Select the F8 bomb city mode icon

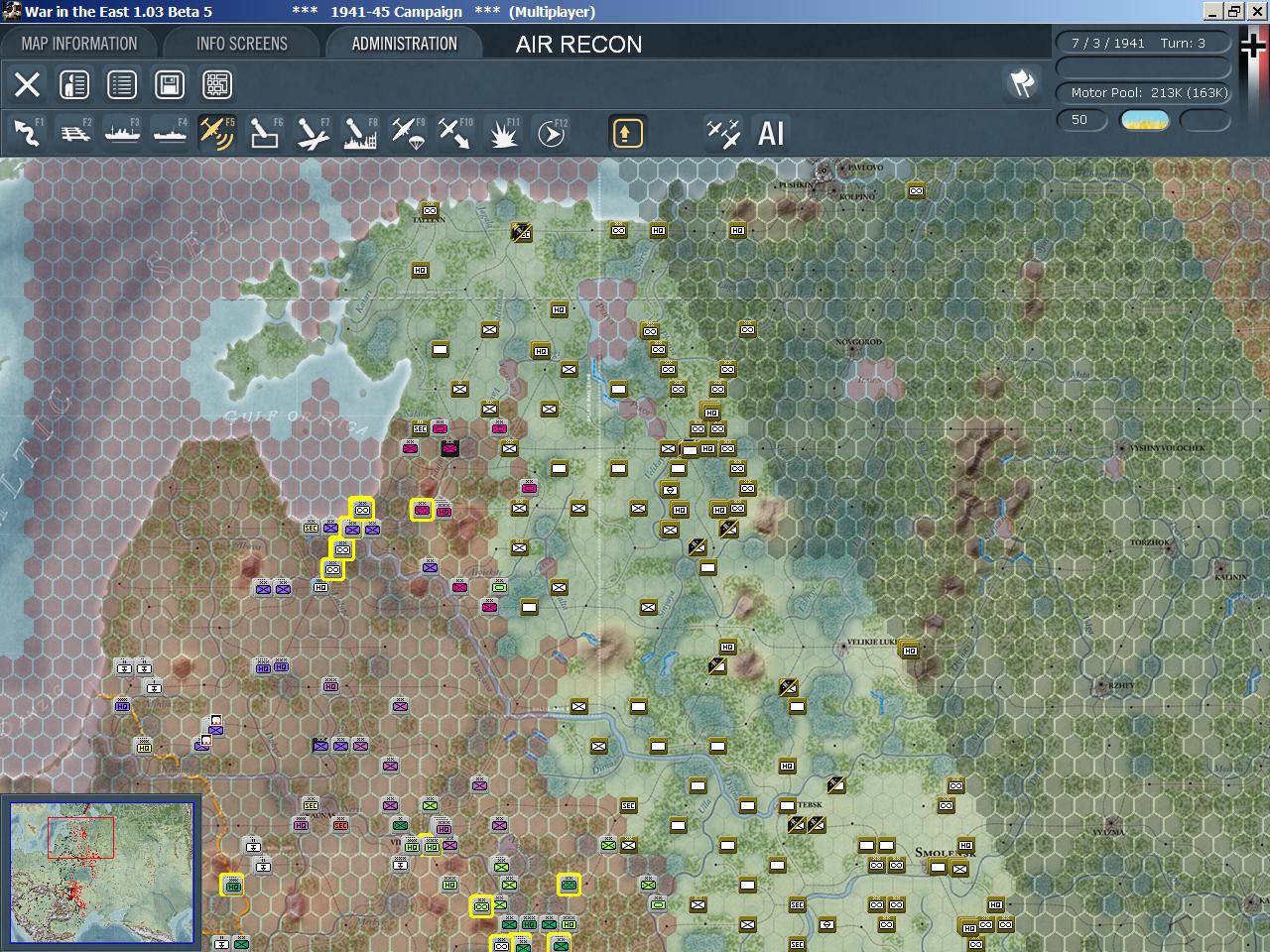click(x=360, y=133)
